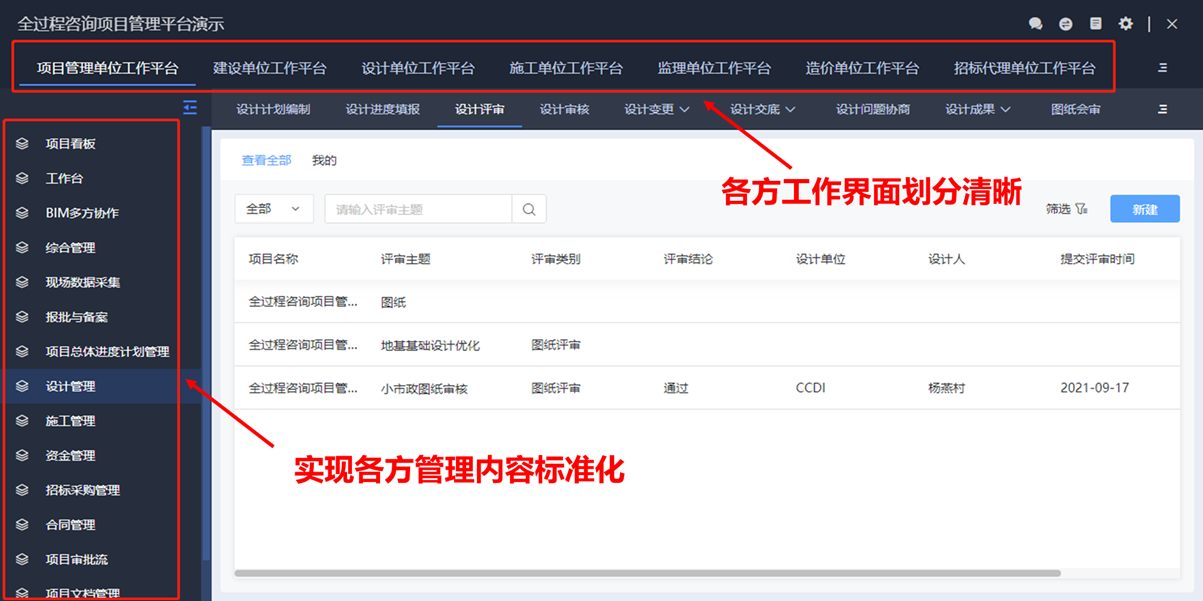Open the hamburger menu on platform tab bar
The width and height of the screenshot is (1203, 601).
click(1162, 68)
